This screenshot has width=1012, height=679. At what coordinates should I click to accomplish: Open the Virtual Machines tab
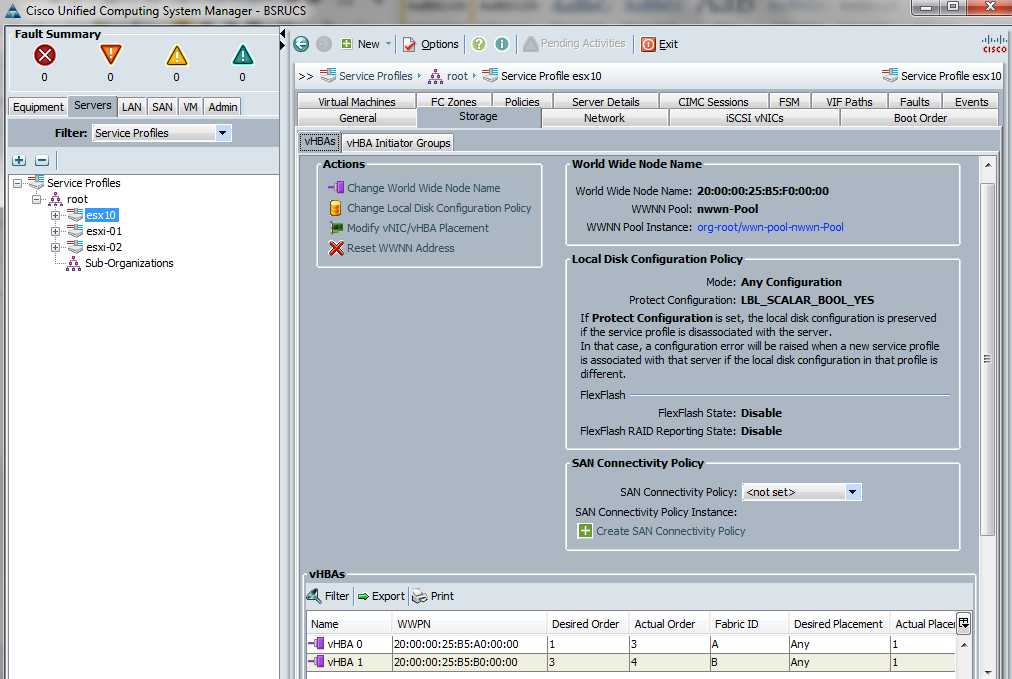coord(356,101)
